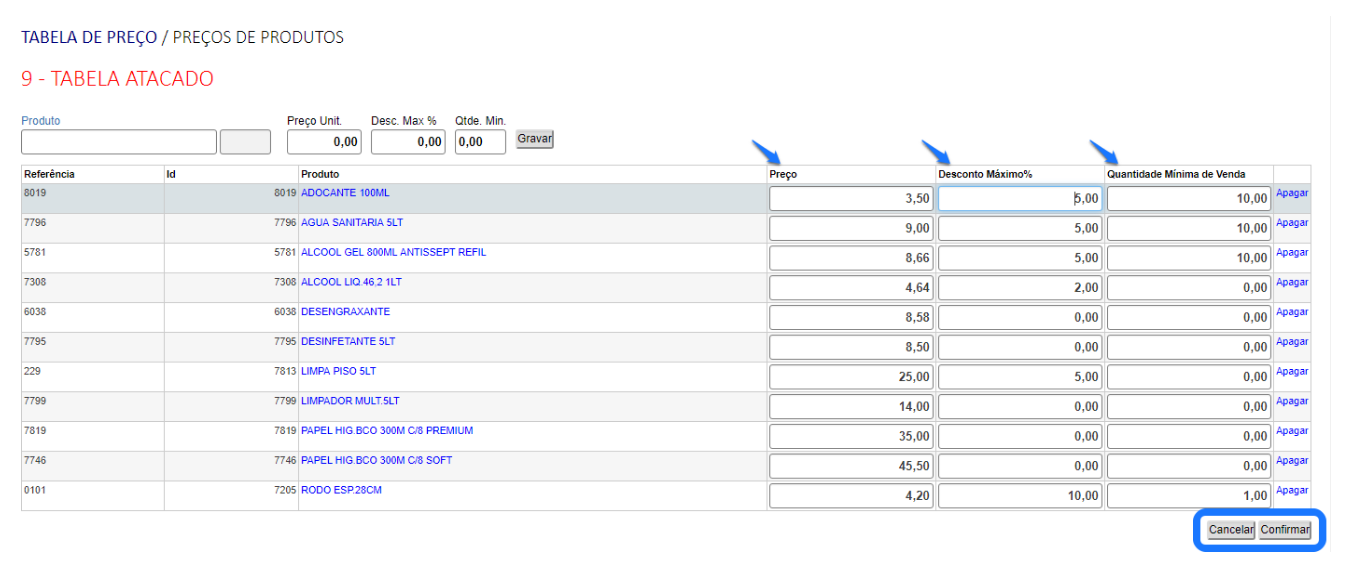This screenshot has width=1346, height=575.
Task: Open the ADOCANTE 100ML product link
Action: click(x=345, y=193)
